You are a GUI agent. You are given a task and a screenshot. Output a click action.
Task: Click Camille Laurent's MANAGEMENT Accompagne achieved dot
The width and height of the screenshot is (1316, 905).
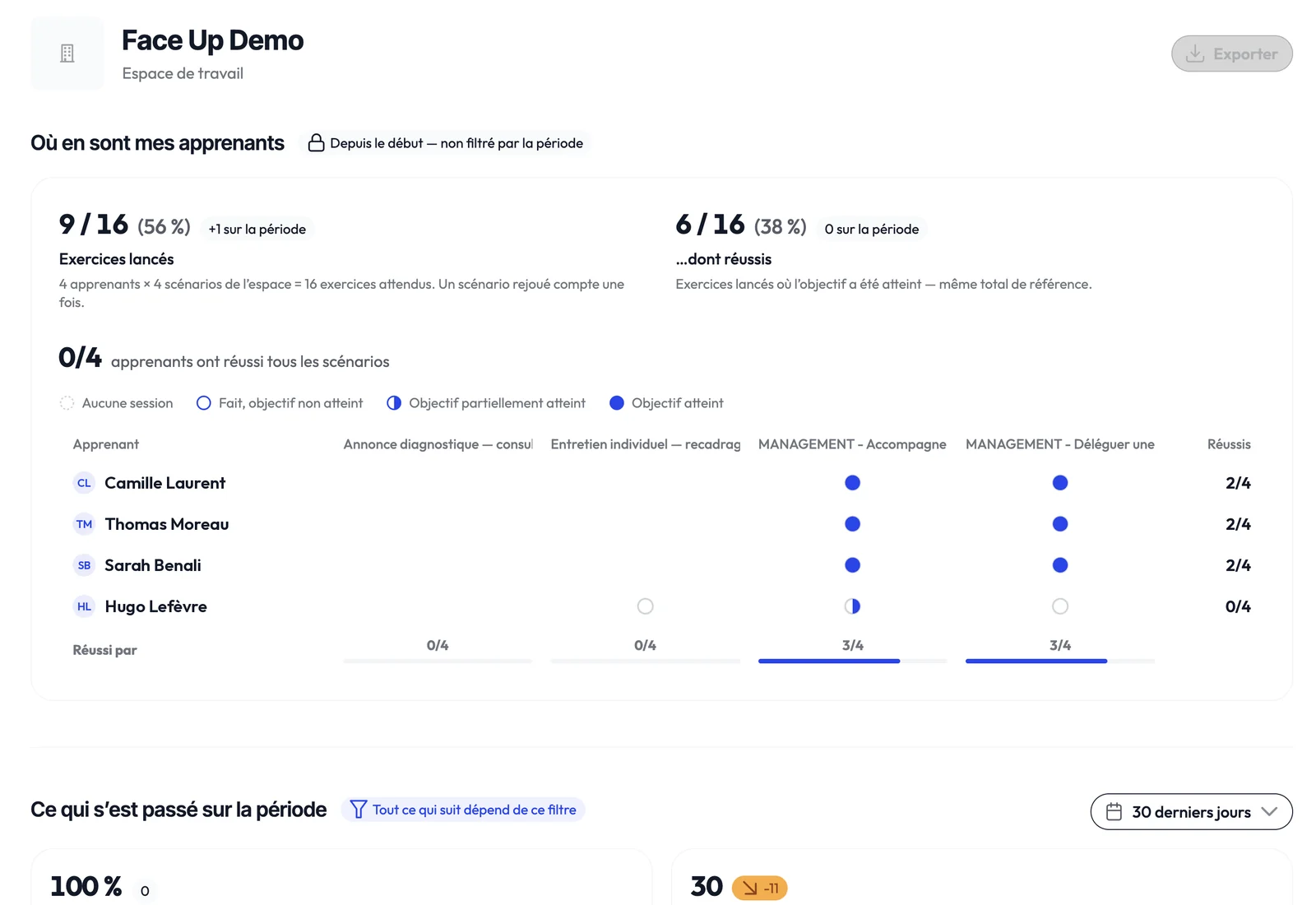point(852,483)
